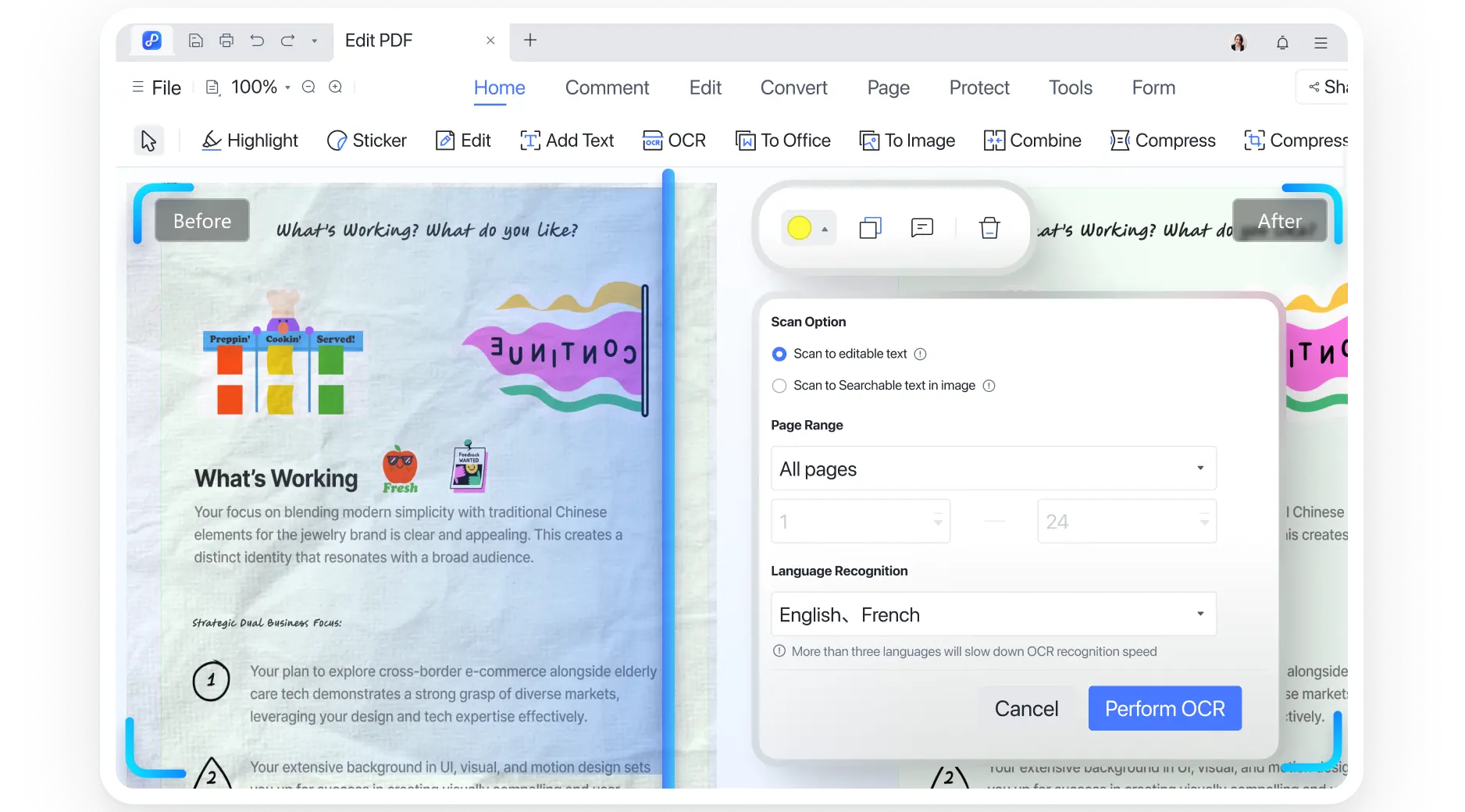1465x812 pixels.
Task: Open notifications bell icon
Action: point(1282,43)
